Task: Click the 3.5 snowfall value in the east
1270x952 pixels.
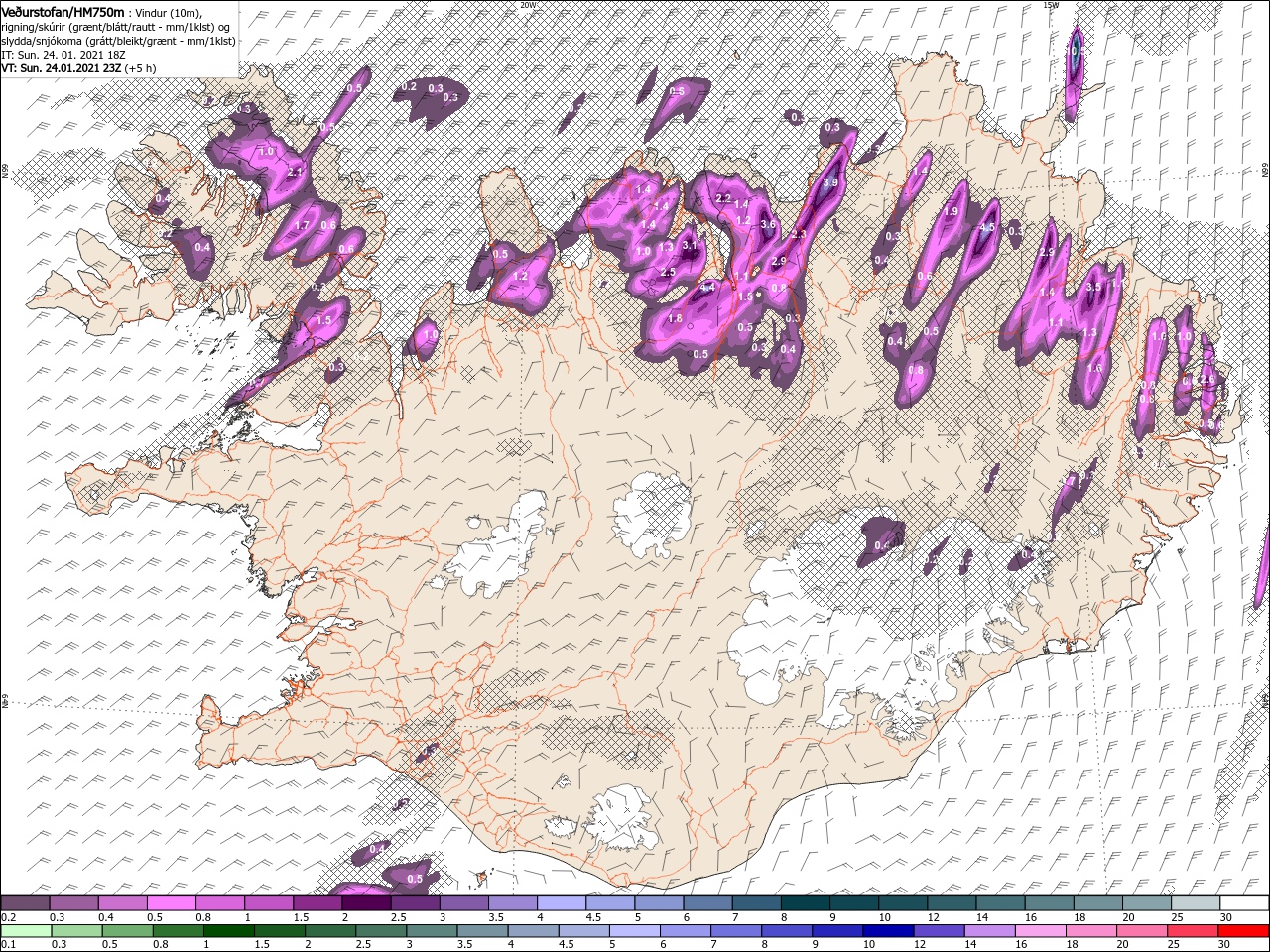Action: point(1093,286)
